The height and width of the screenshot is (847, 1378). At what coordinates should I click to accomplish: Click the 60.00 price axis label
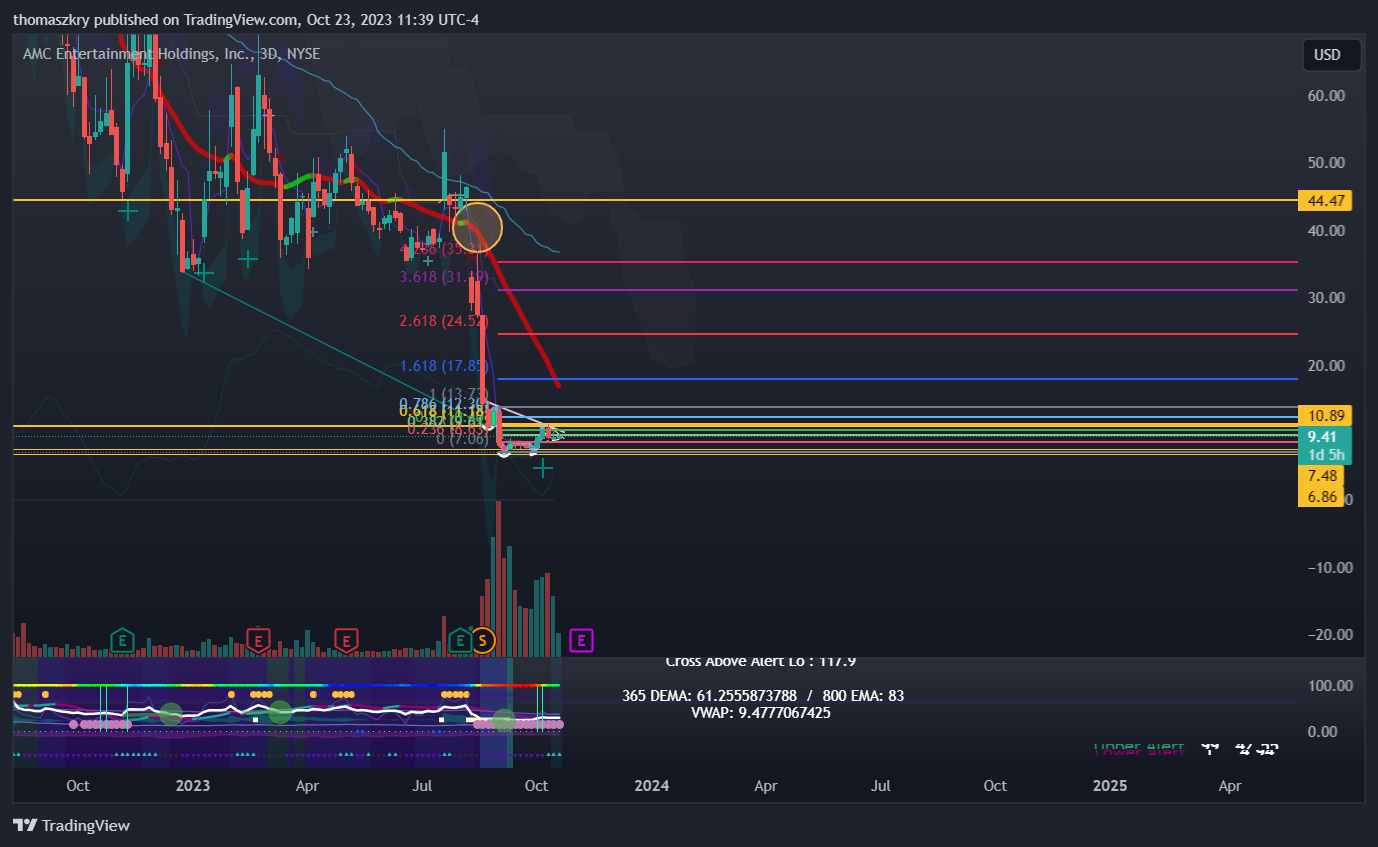(x=1326, y=95)
